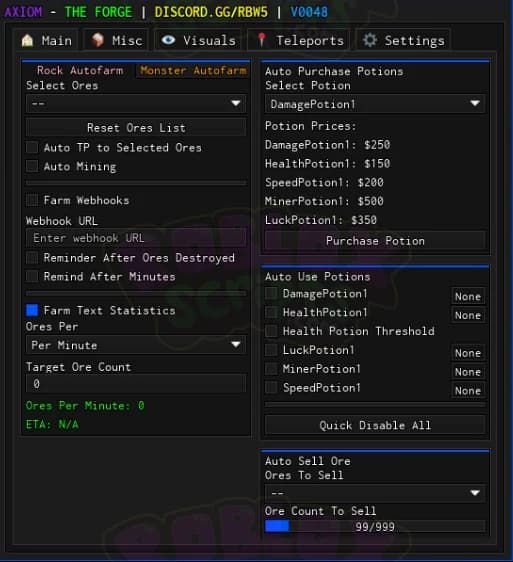This screenshot has height=562, width=513.
Task: Click the house icon on Main tab
Action: pyautogui.click(x=27, y=40)
